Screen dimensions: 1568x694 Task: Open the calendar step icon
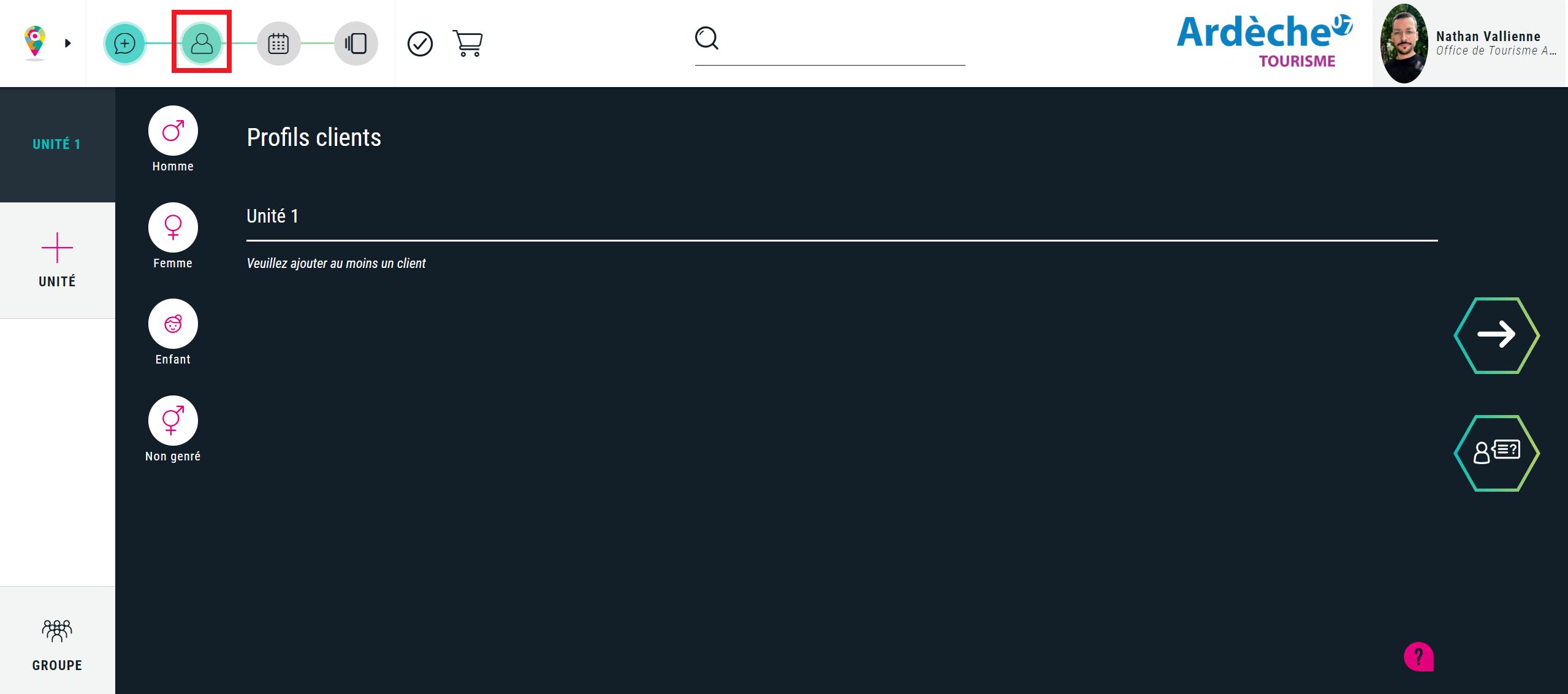(x=278, y=44)
